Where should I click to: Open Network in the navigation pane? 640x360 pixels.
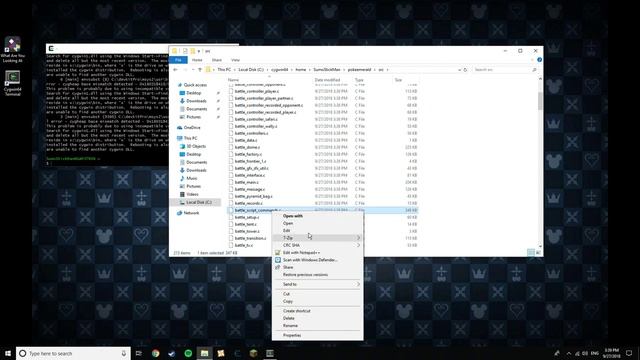(191, 213)
